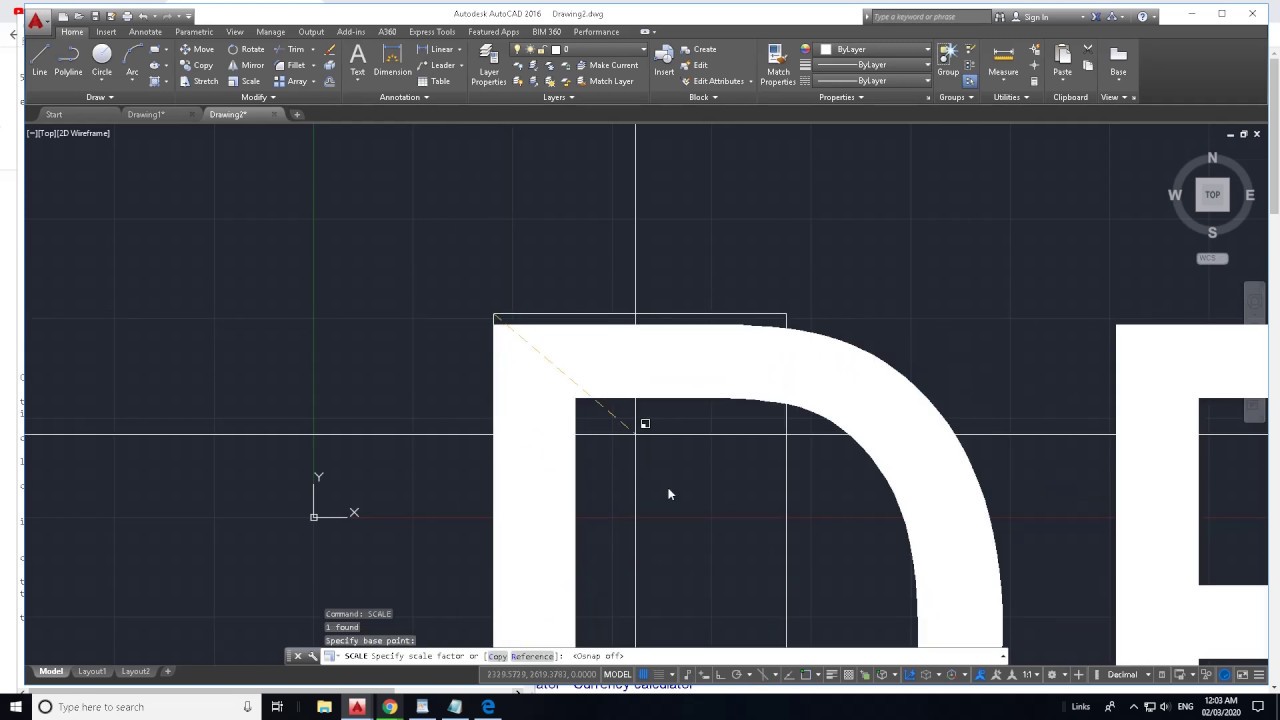The height and width of the screenshot is (720, 1280).
Task: Click the Erase tool in Modify panel
Action: tap(330, 49)
